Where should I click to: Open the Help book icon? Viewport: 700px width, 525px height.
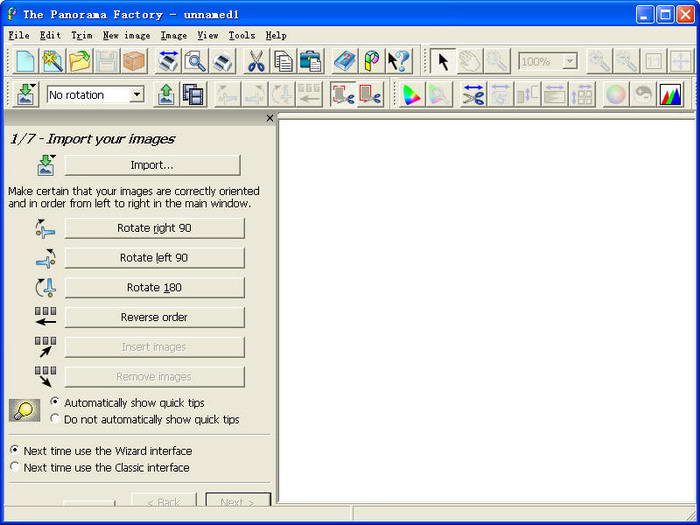pos(345,61)
